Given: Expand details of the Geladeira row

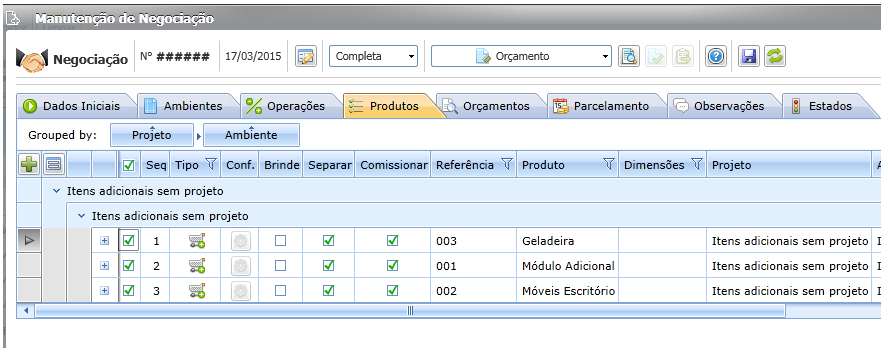Looking at the screenshot, I should 104,241.
